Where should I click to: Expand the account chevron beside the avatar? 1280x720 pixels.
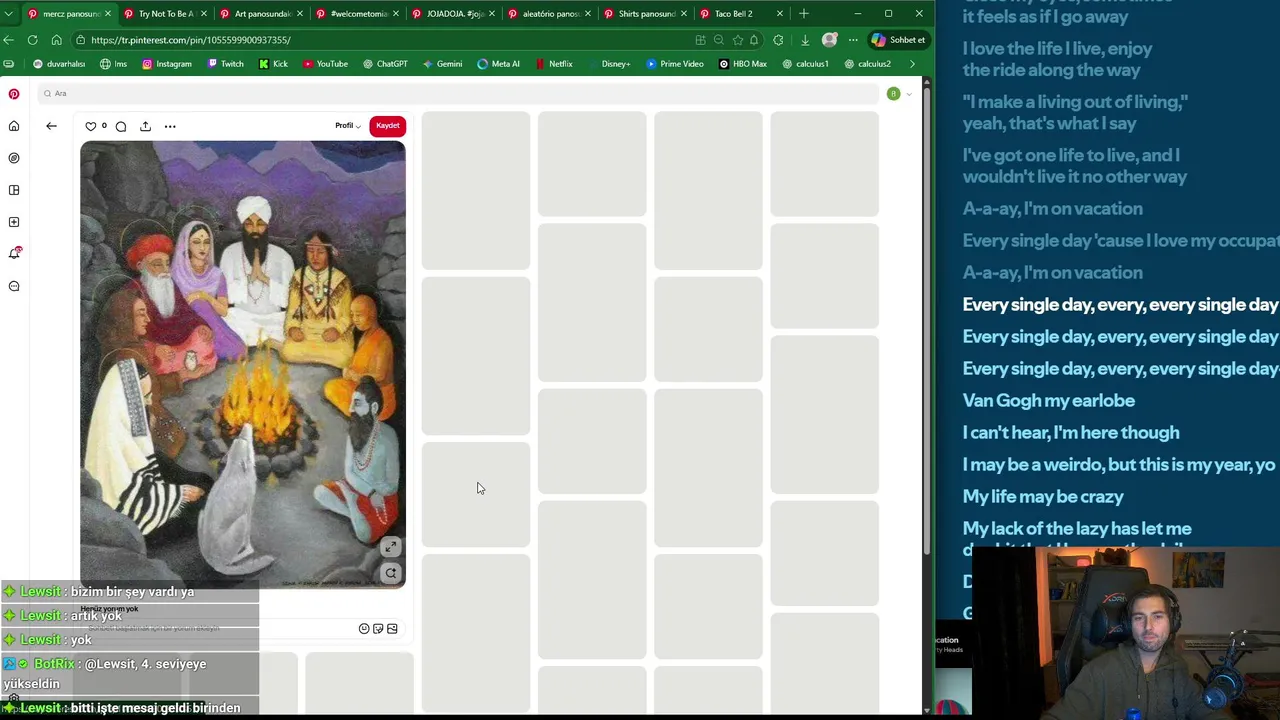coord(908,94)
